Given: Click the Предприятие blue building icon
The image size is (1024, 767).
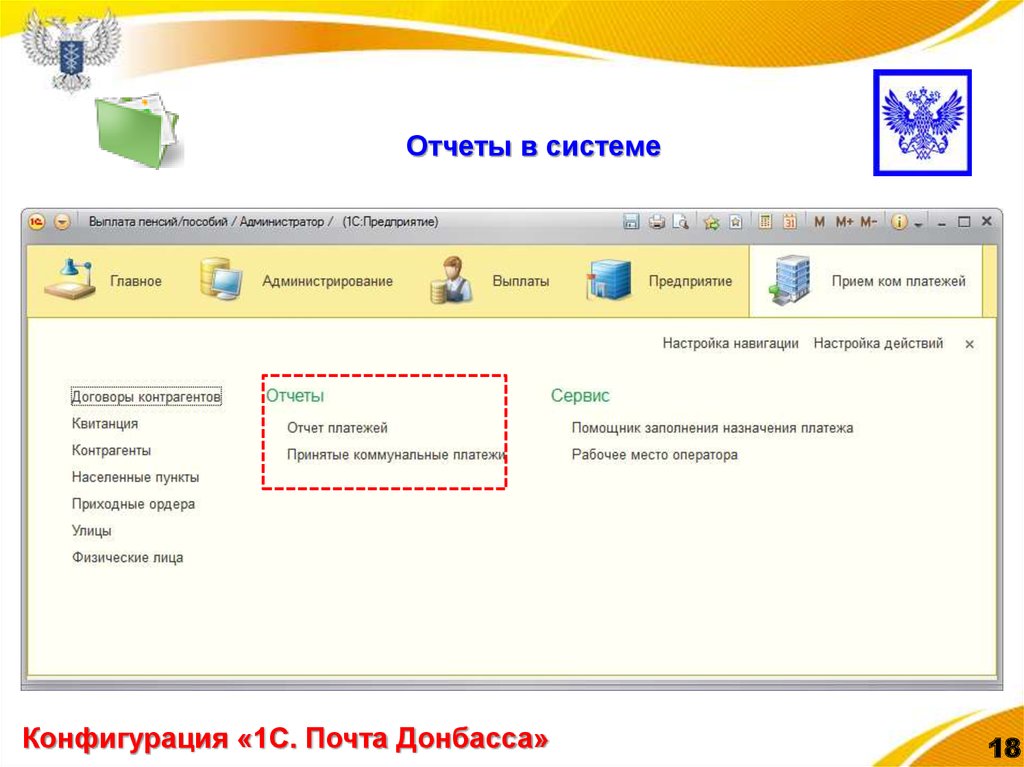Looking at the screenshot, I should pos(609,280).
